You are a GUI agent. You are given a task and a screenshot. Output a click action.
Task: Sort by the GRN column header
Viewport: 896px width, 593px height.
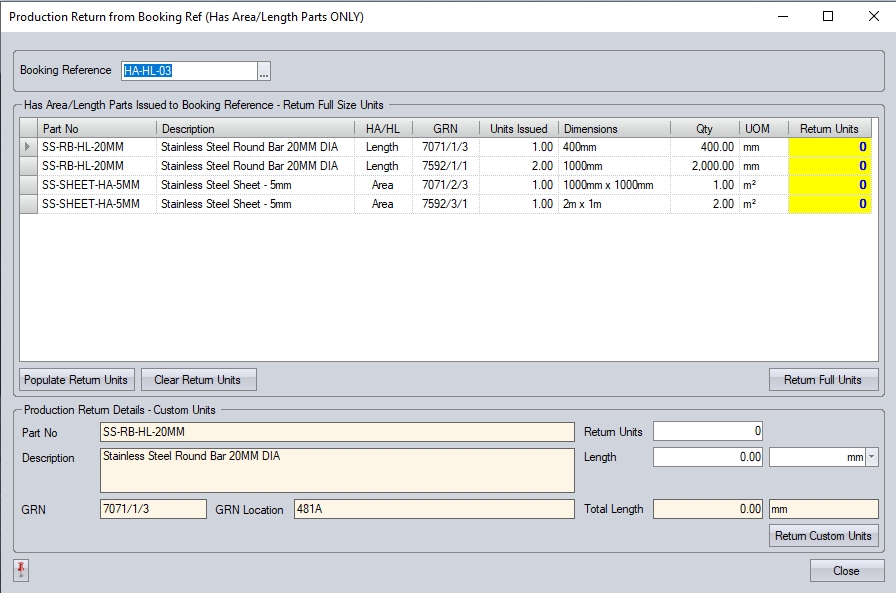pyautogui.click(x=445, y=129)
